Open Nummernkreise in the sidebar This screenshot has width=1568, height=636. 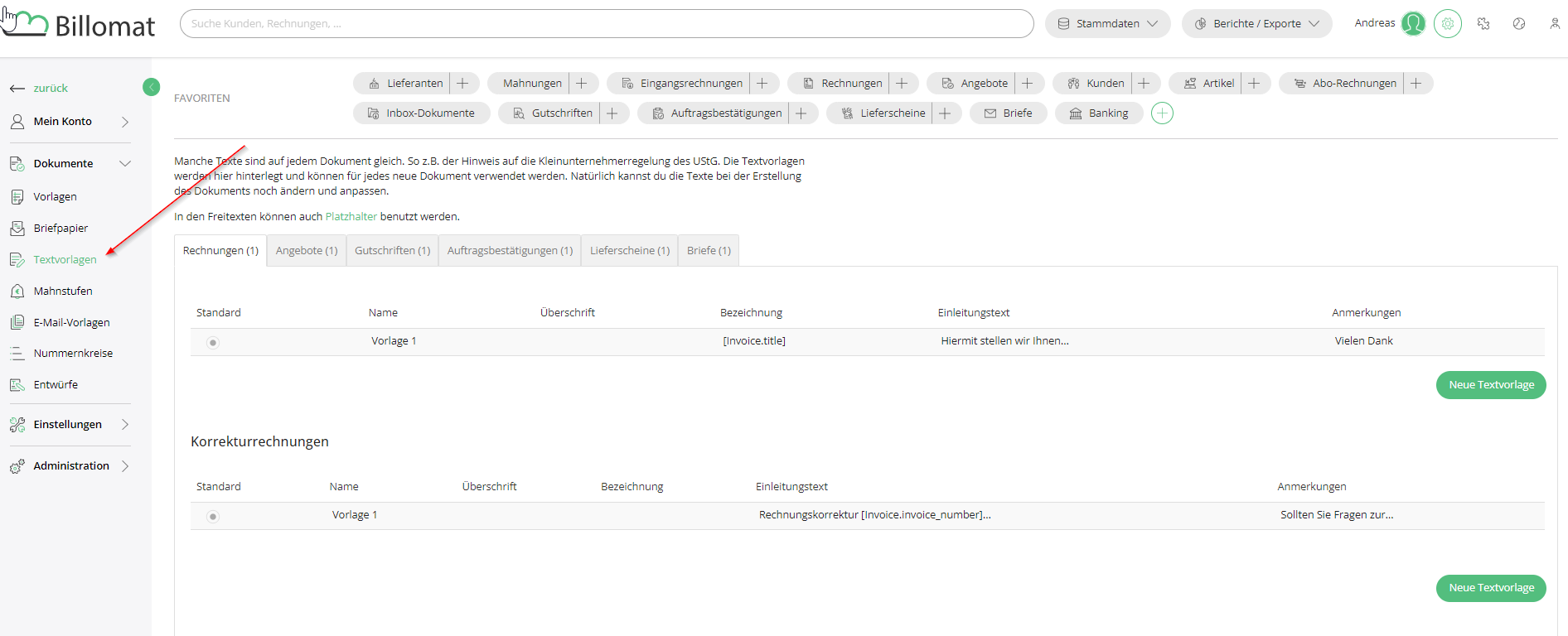(x=73, y=354)
